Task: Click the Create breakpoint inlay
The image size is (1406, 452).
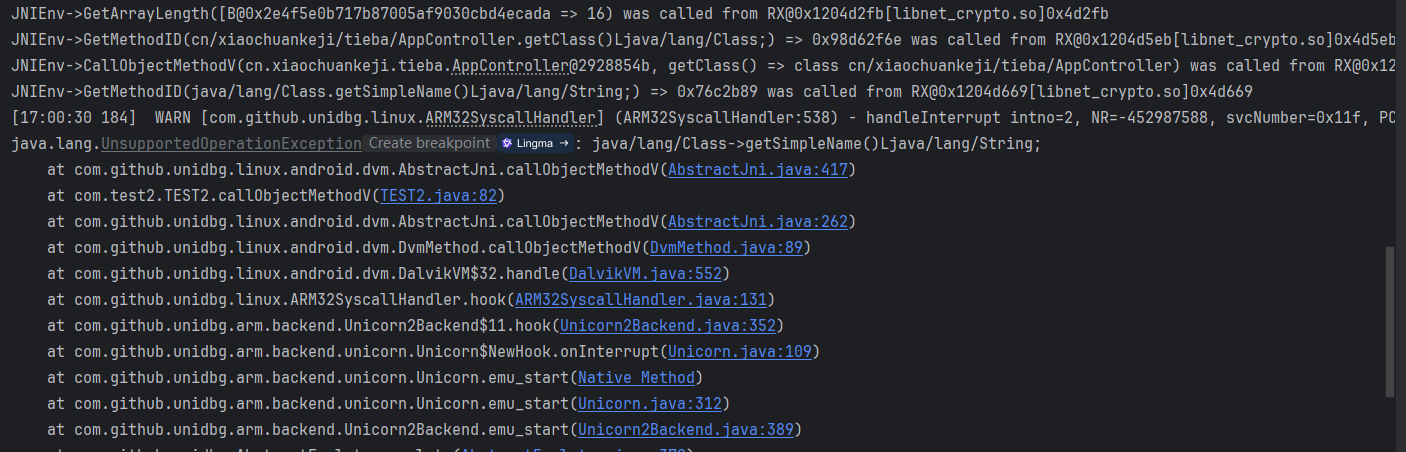Action: (429, 143)
